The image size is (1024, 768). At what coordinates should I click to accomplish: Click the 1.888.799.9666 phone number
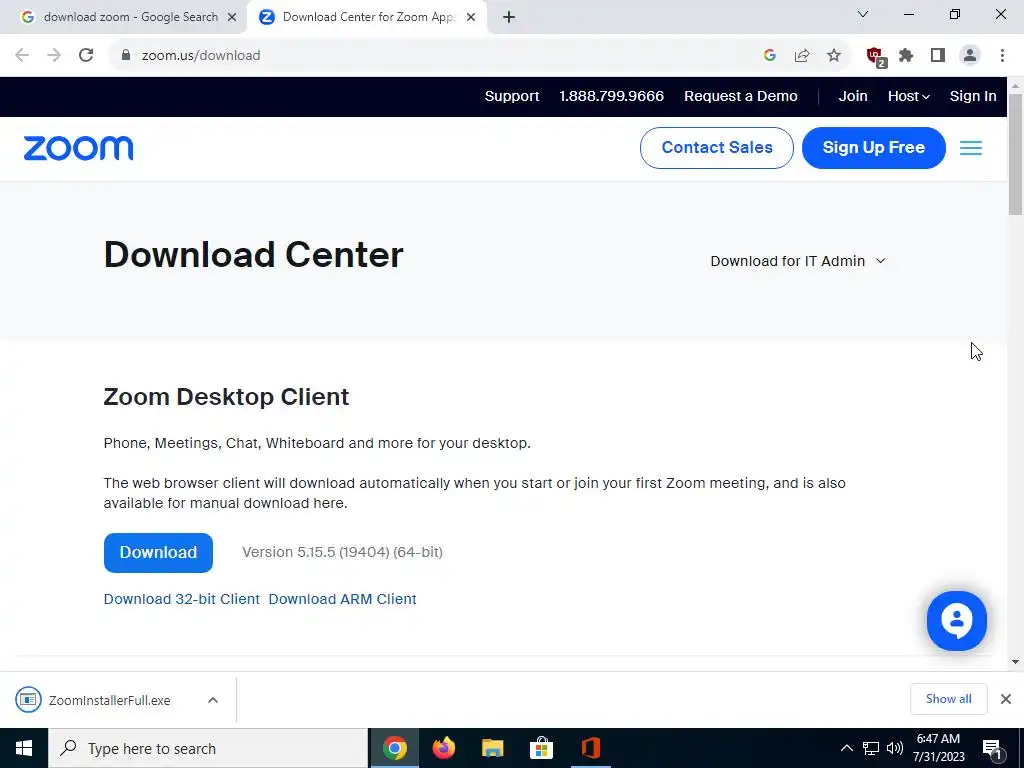(611, 96)
